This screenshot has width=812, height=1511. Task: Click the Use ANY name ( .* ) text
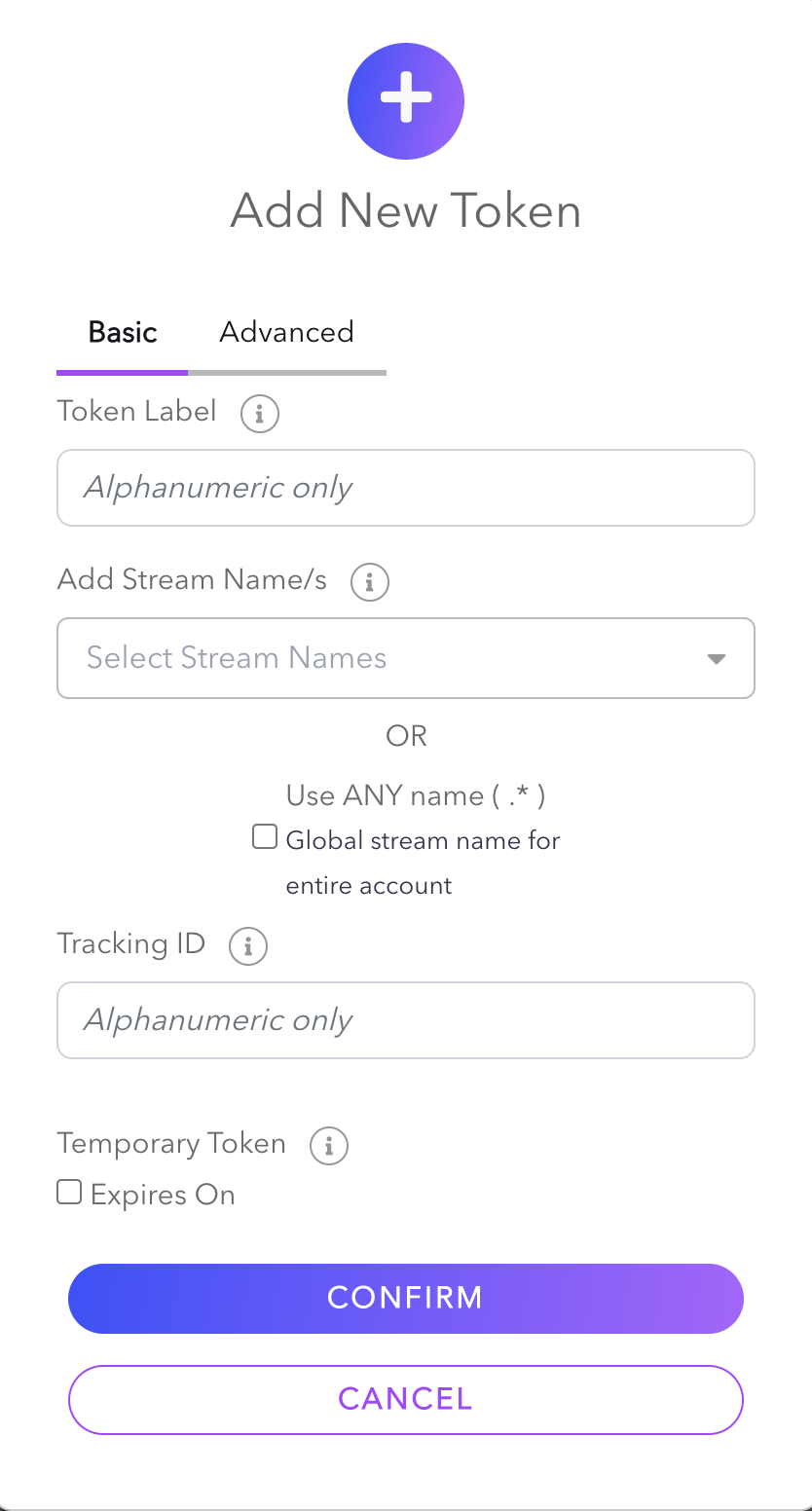[x=416, y=796]
